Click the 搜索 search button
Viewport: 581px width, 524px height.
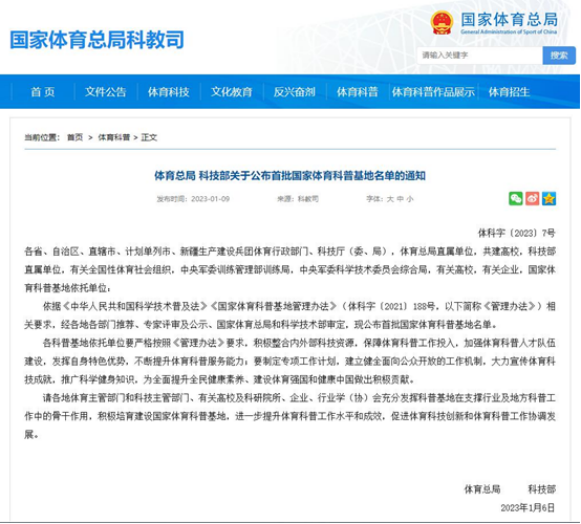559,56
